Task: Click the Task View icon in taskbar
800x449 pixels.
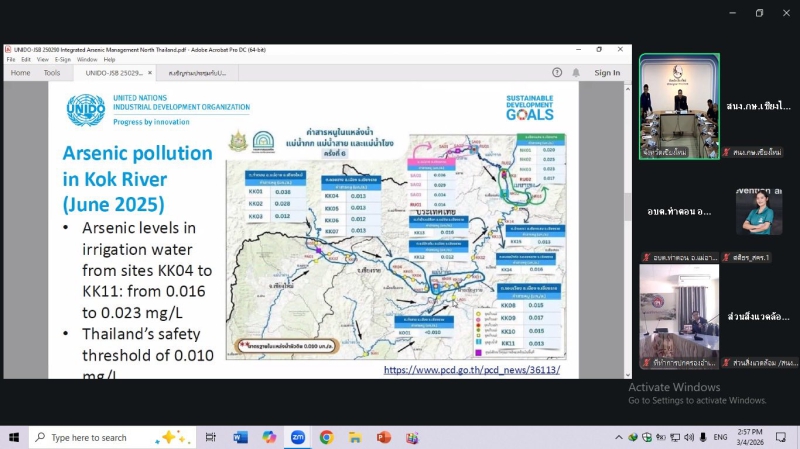Action: pos(210,438)
